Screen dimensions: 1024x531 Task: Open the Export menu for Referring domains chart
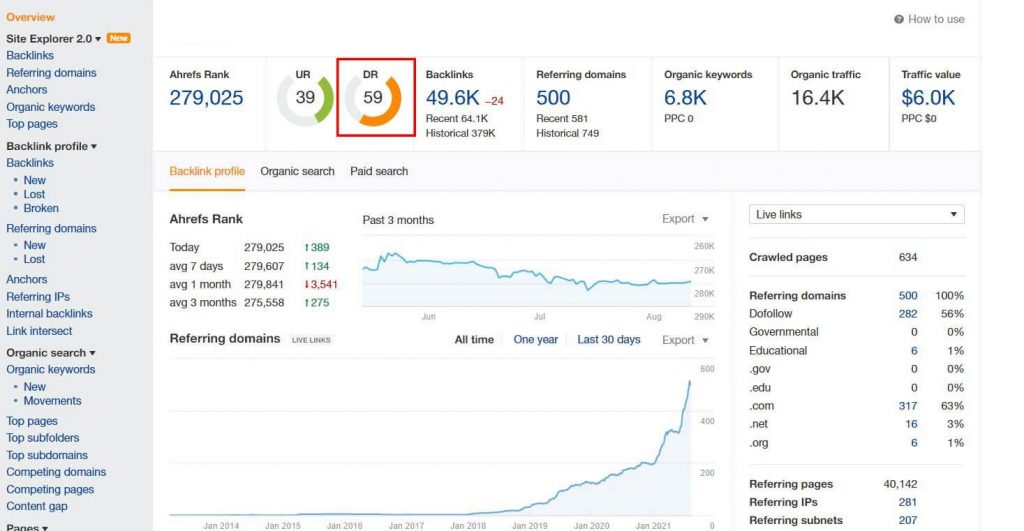click(x=685, y=340)
